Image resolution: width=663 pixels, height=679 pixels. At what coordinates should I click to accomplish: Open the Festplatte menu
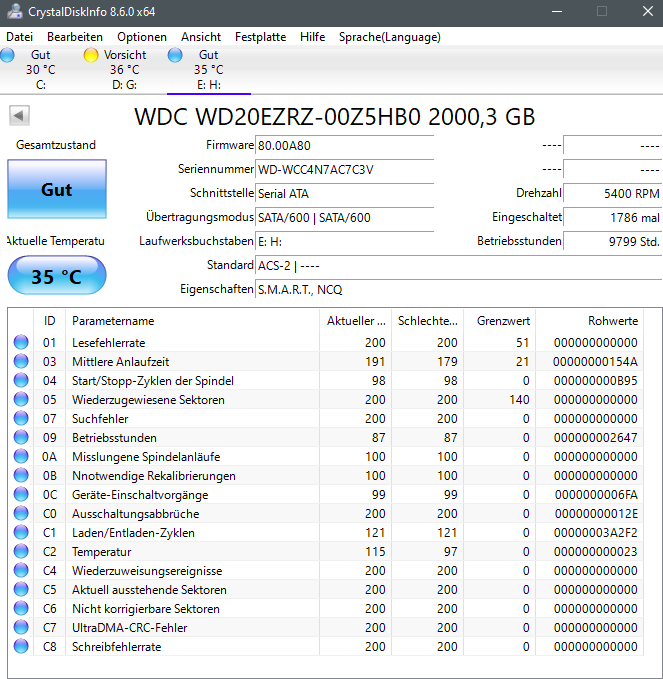[261, 37]
